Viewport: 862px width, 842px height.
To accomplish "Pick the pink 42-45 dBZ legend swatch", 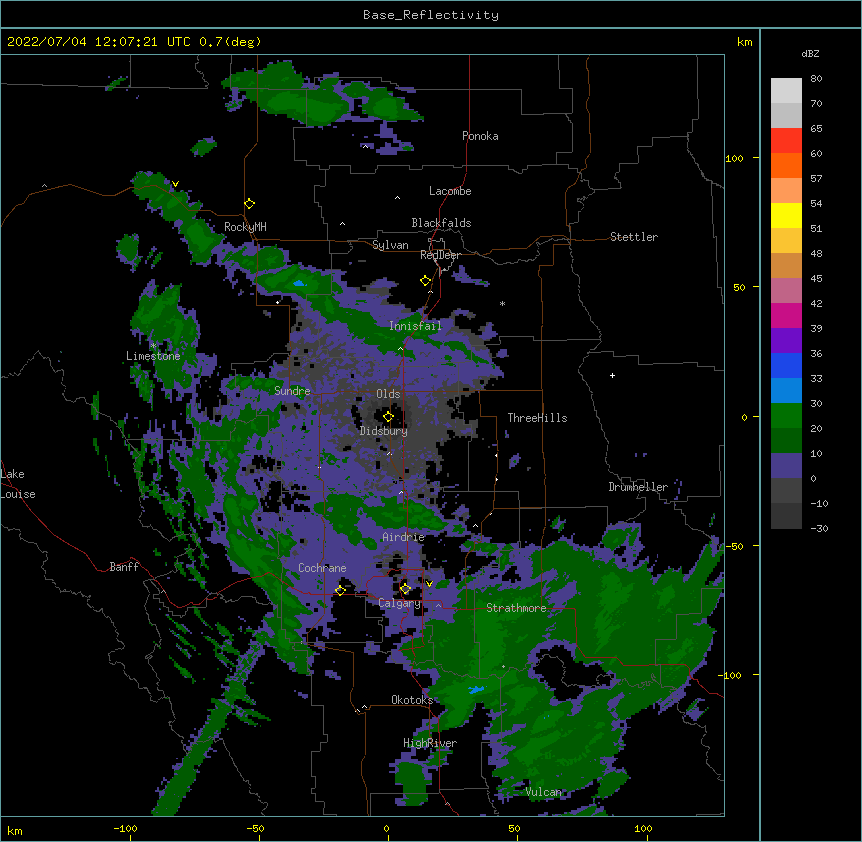I will point(786,291).
